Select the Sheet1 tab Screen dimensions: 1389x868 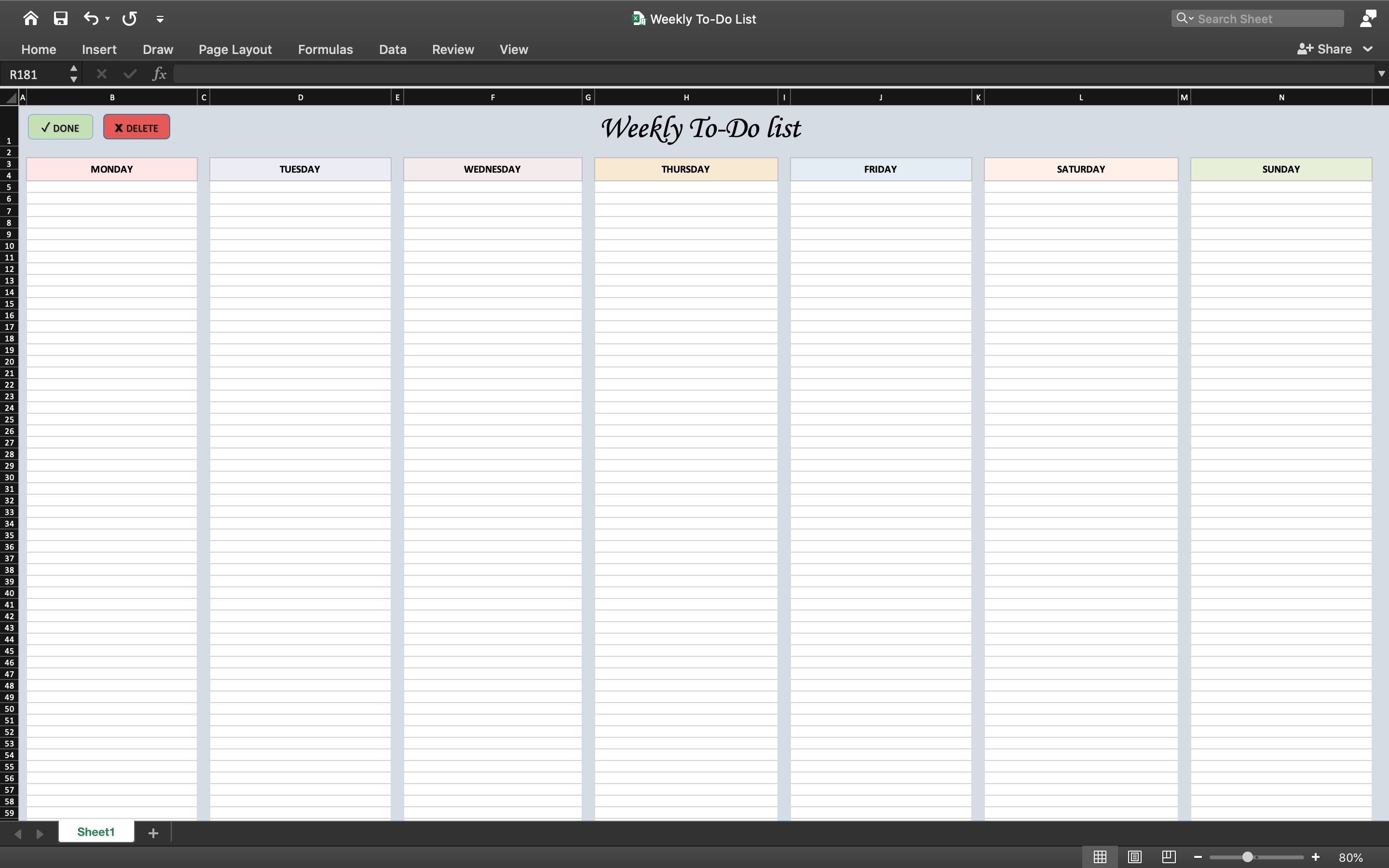(x=96, y=831)
